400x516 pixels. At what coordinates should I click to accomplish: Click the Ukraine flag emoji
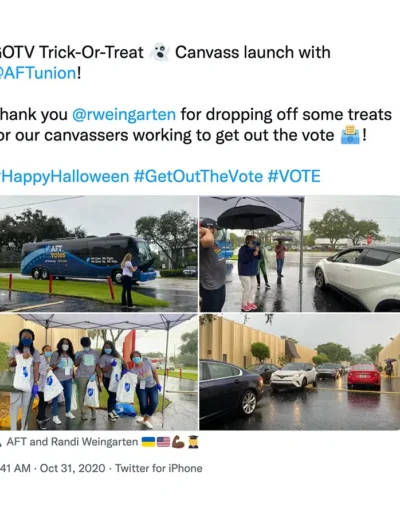point(148,442)
